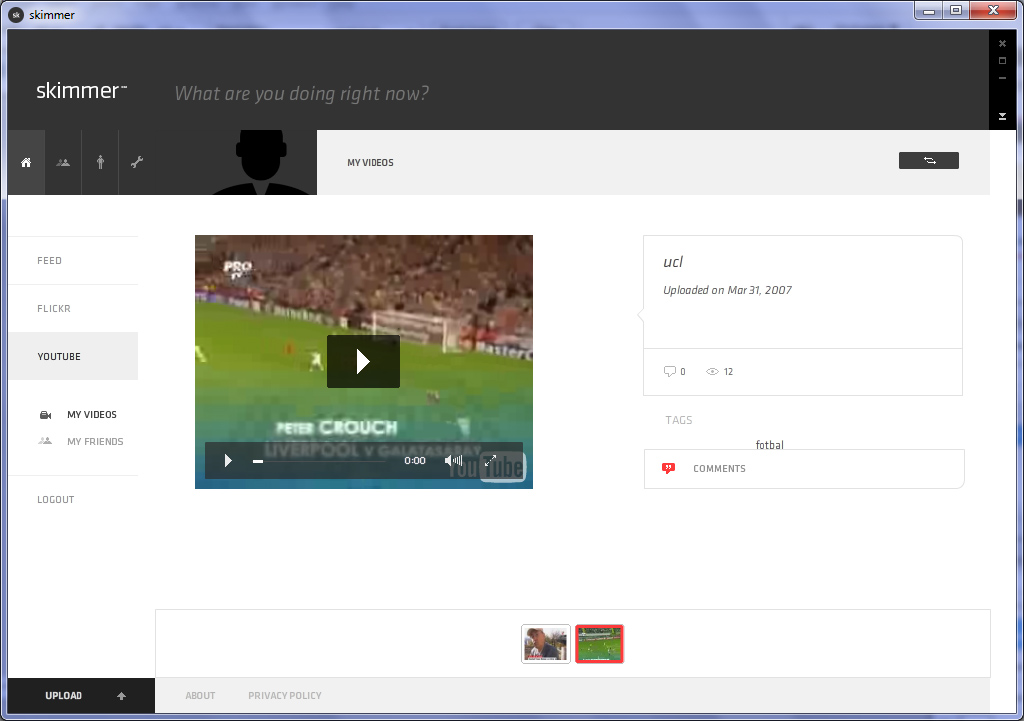Click the TAGS heading

click(679, 420)
